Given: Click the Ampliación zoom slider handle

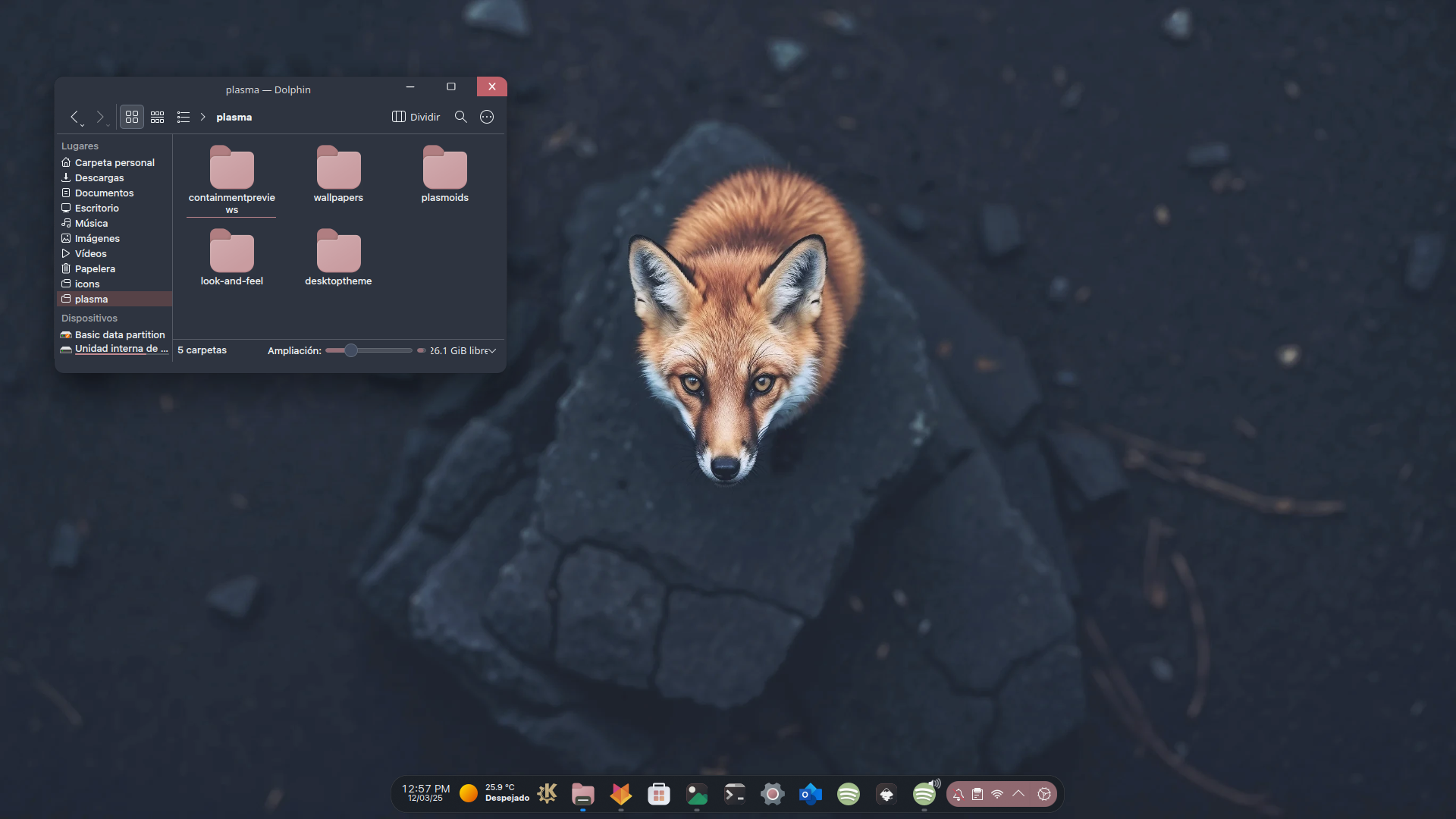Looking at the screenshot, I should pos(350,350).
